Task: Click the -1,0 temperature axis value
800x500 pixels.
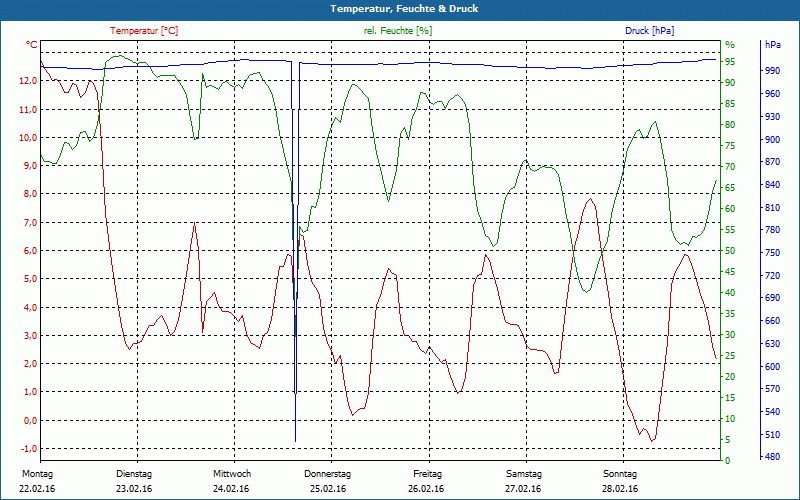Action: tap(28, 448)
